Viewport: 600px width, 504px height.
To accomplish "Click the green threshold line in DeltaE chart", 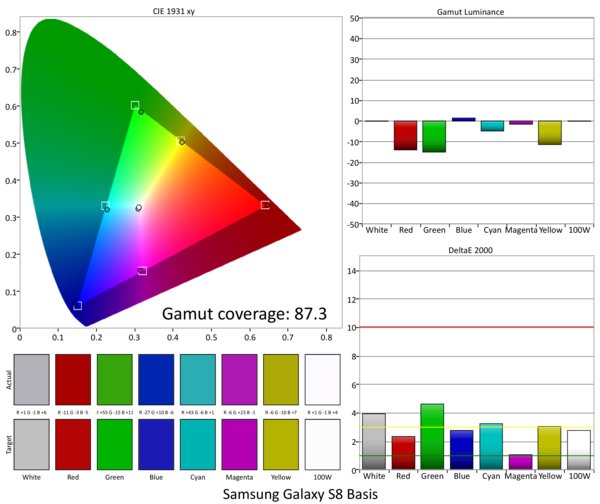I will point(476,455).
